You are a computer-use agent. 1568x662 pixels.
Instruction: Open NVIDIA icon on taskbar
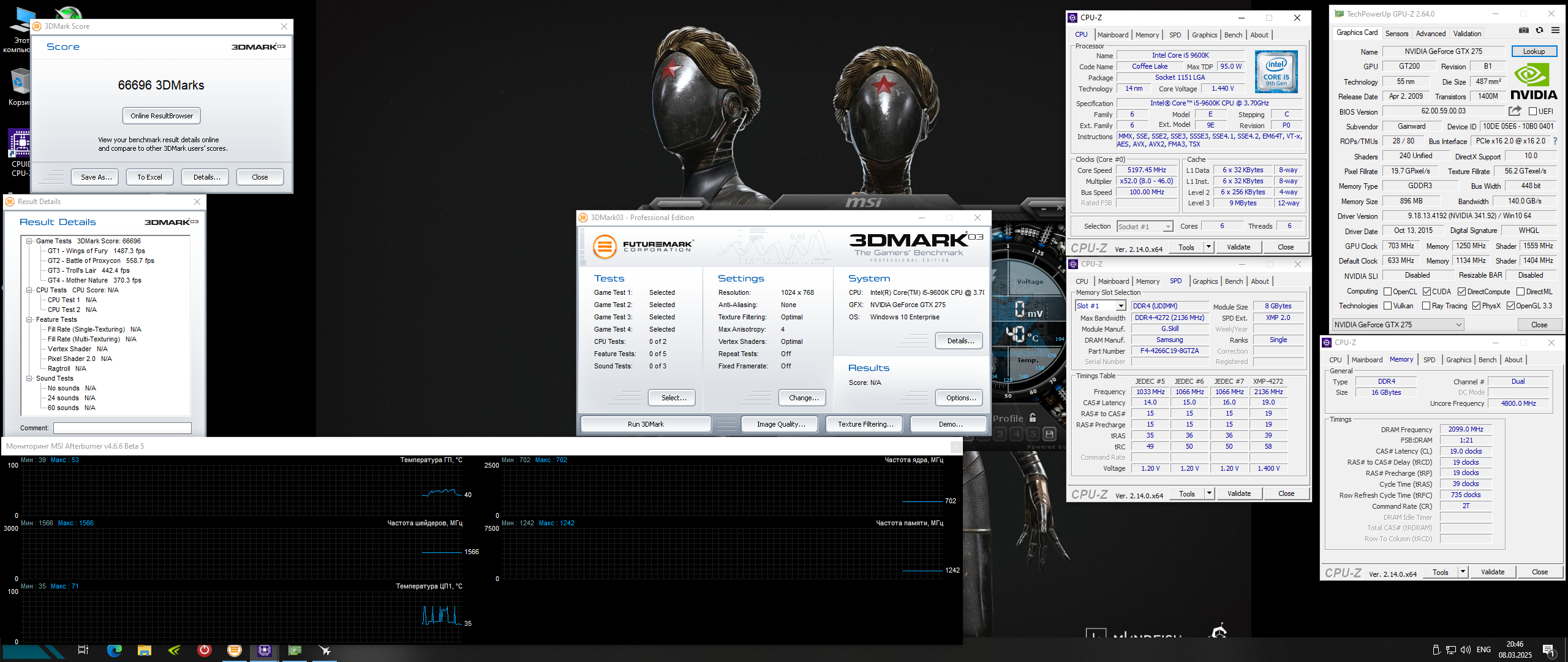175,650
